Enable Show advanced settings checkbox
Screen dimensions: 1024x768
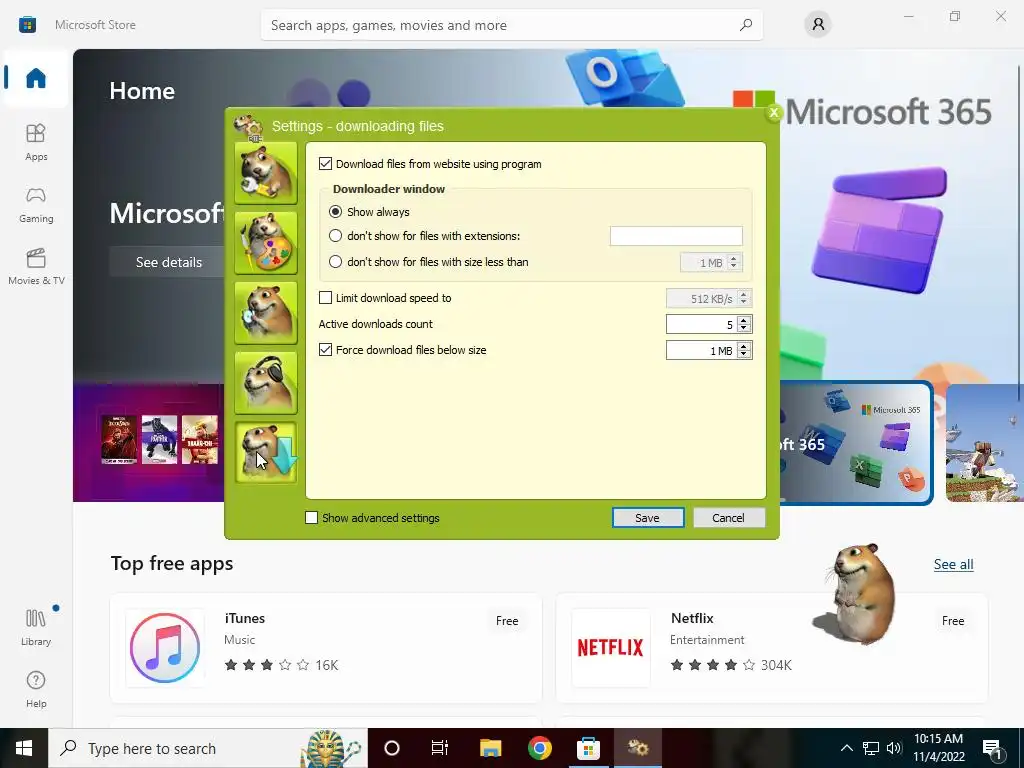[x=312, y=518]
